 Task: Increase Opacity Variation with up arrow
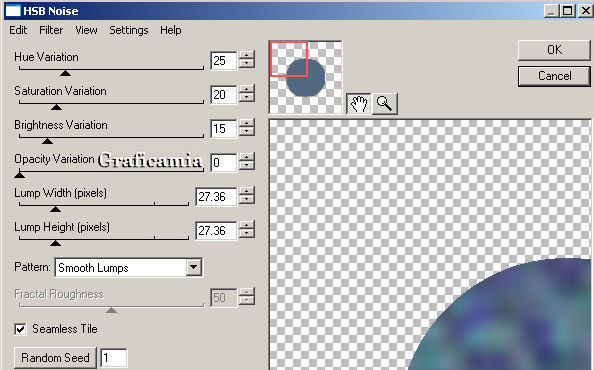(x=247, y=158)
